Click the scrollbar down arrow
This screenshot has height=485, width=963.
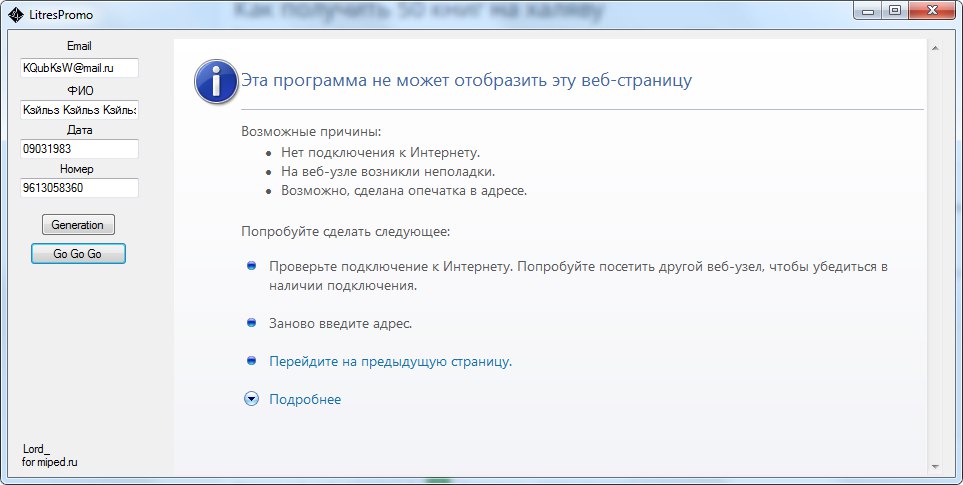pyautogui.click(x=935, y=467)
